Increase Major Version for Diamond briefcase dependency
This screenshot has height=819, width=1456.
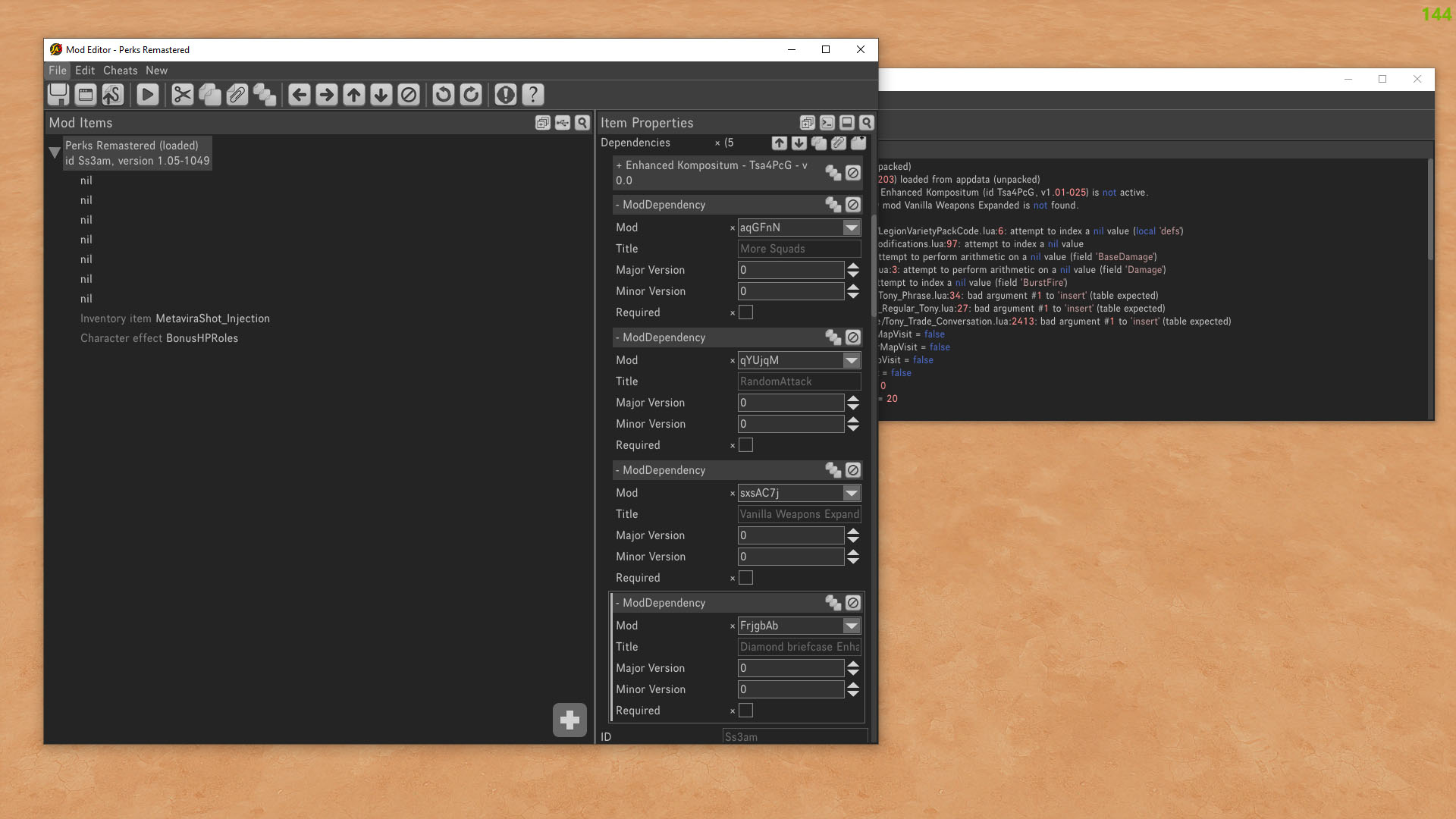pyautogui.click(x=853, y=664)
